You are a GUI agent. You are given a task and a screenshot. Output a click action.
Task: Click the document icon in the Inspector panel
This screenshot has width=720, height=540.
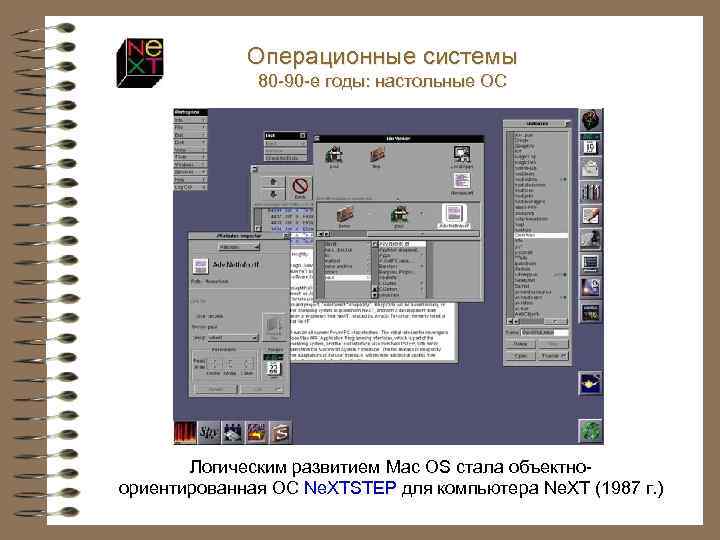(x=200, y=266)
